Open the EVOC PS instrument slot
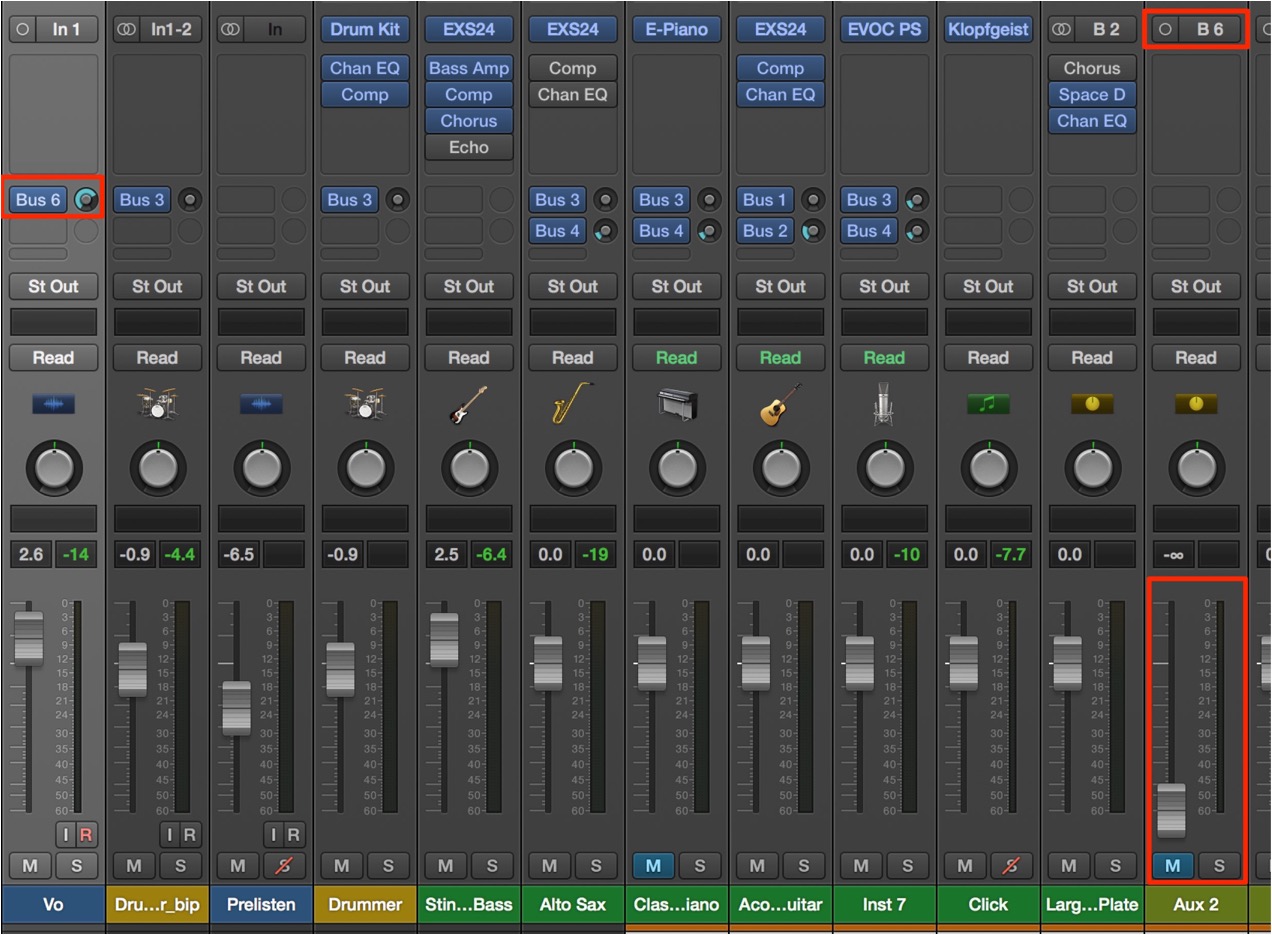Screen dimensions: 1272x935 (885, 29)
